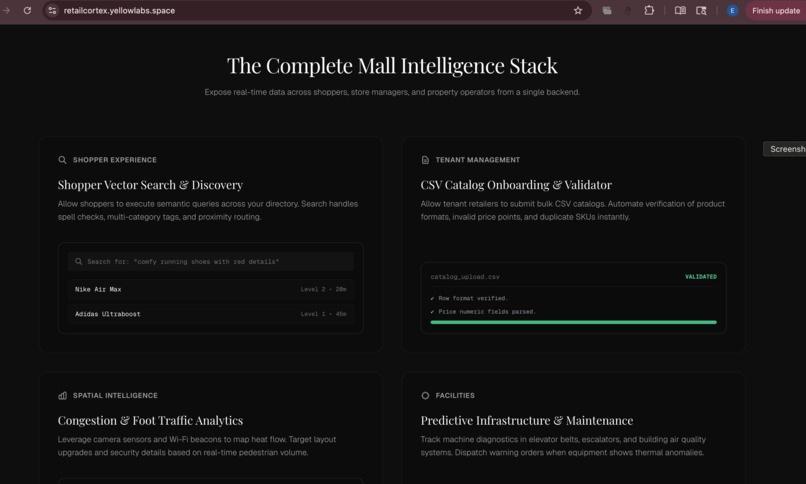Image resolution: width=806 pixels, height=484 pixels.
Task: Open the profile E avatar
Action: pyautogui.click(x=732, y=10)
